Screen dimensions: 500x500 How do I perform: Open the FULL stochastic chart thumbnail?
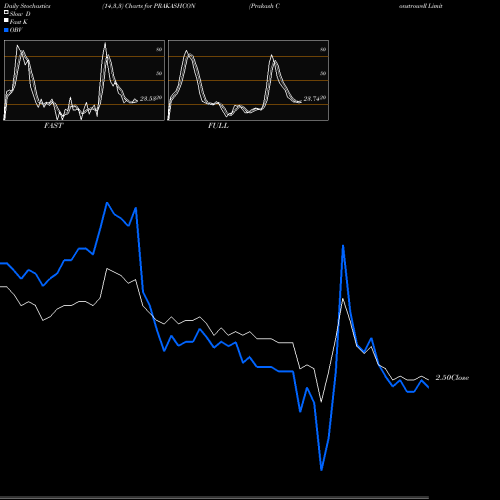[x=248, y=80]
